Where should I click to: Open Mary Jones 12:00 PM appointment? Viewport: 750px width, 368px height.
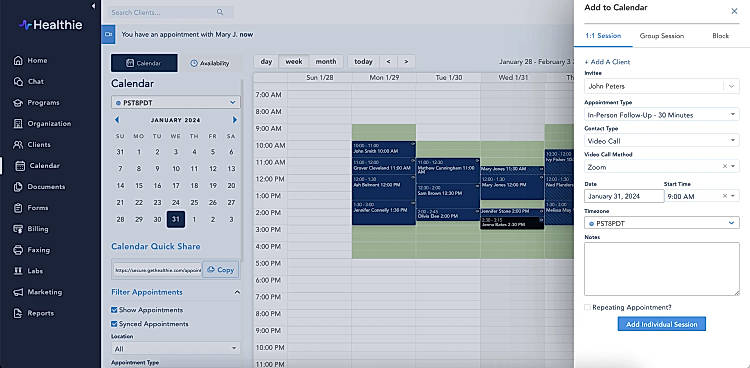[512, 187]
